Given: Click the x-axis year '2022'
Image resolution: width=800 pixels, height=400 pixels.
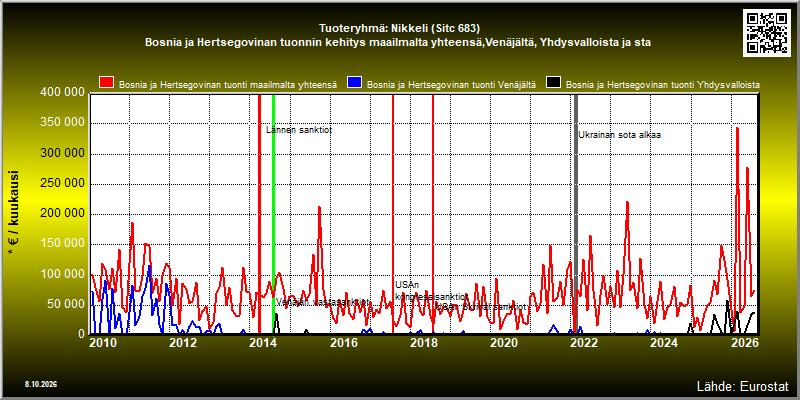Looking at the screenshot, I should (583, 342).
